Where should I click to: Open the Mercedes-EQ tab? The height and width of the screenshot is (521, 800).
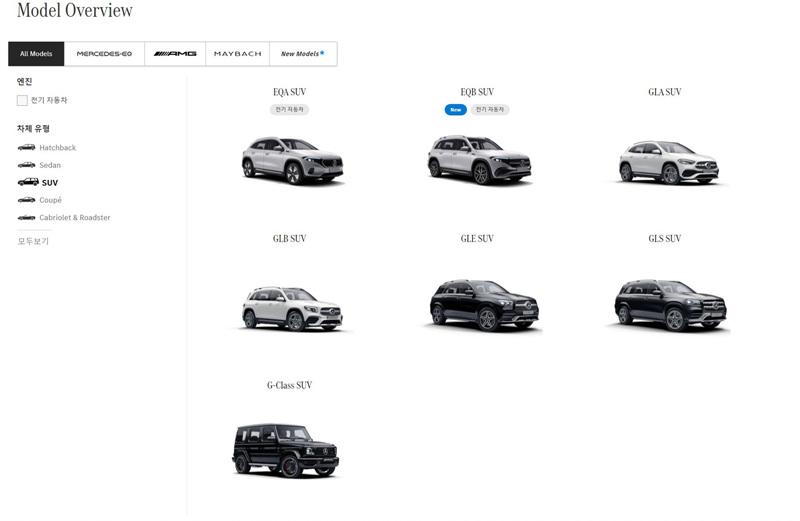(x=104, y=54)
